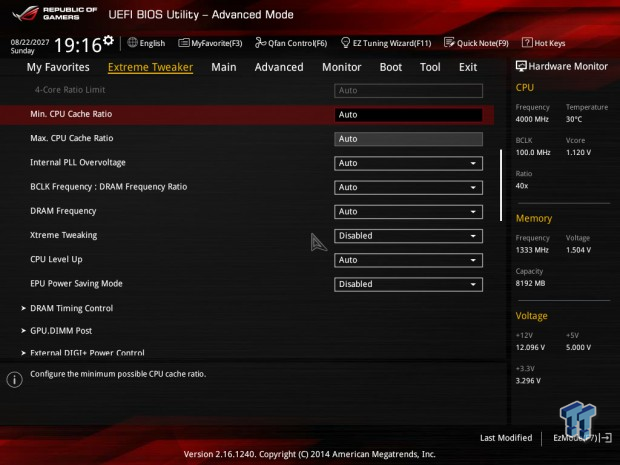Click the Max. CPU Cache Ratio field
The width and height of the screenshot is (620, 465).
[x=408, y=139]
